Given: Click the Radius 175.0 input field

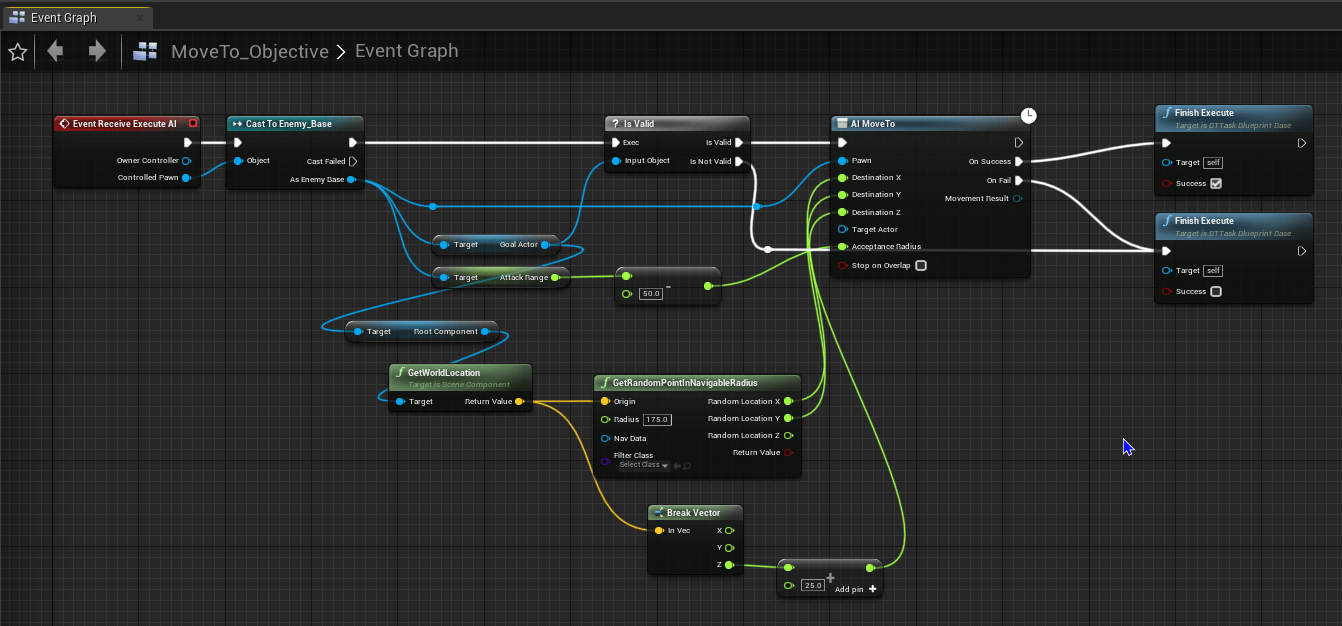Looking at the screenshot, I should click(x=657, y=420).
